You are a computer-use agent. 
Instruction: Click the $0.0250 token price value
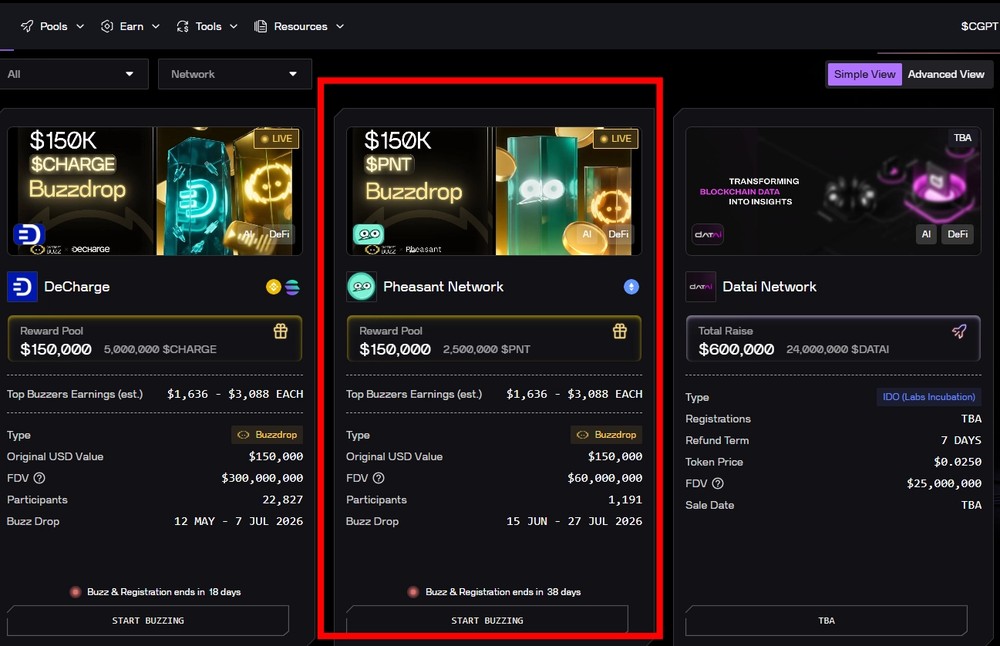coord(957,462)
